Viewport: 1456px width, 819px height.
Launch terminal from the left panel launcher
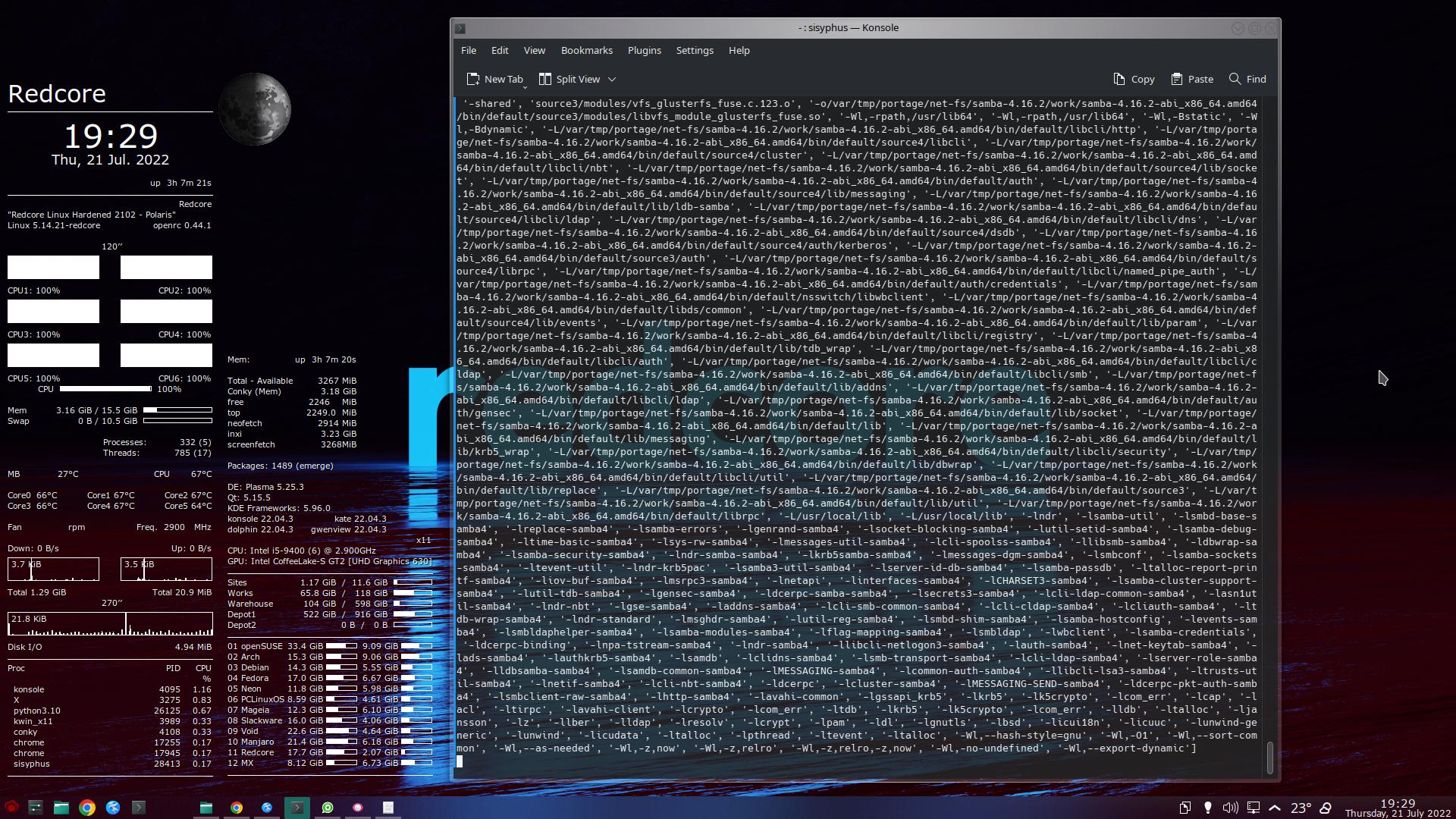coord(138,807)
